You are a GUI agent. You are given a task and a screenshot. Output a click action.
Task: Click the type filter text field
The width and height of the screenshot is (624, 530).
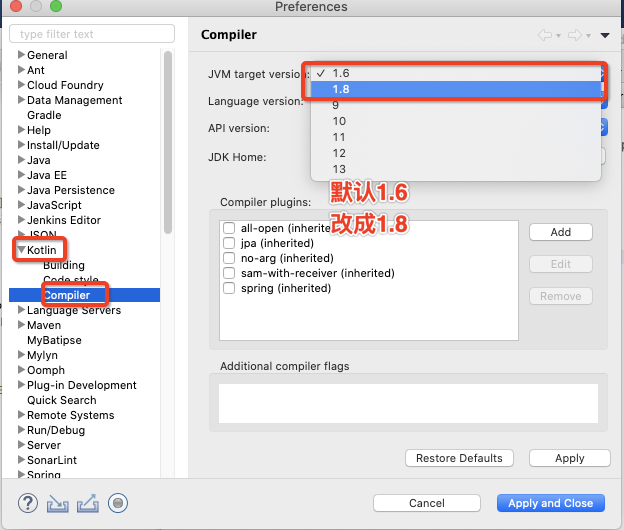click(x=92, y=34)
